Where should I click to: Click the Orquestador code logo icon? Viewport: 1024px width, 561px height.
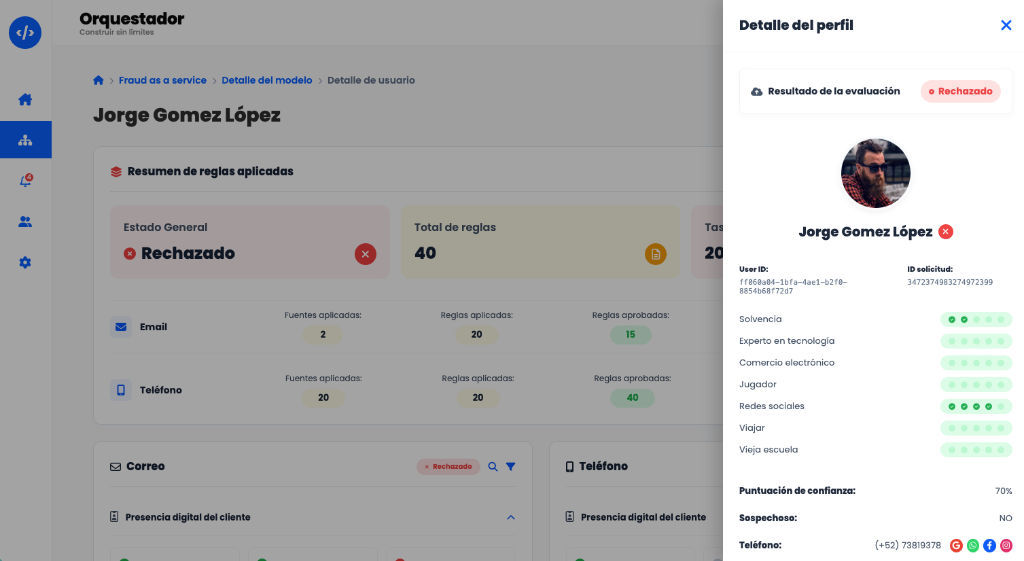point(25,32)
